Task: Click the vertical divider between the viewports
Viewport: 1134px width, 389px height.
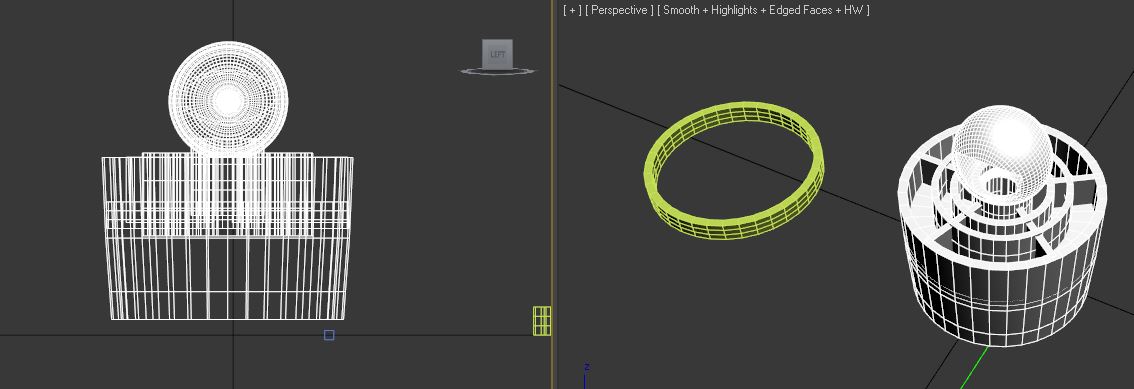Action: (553, 194)
